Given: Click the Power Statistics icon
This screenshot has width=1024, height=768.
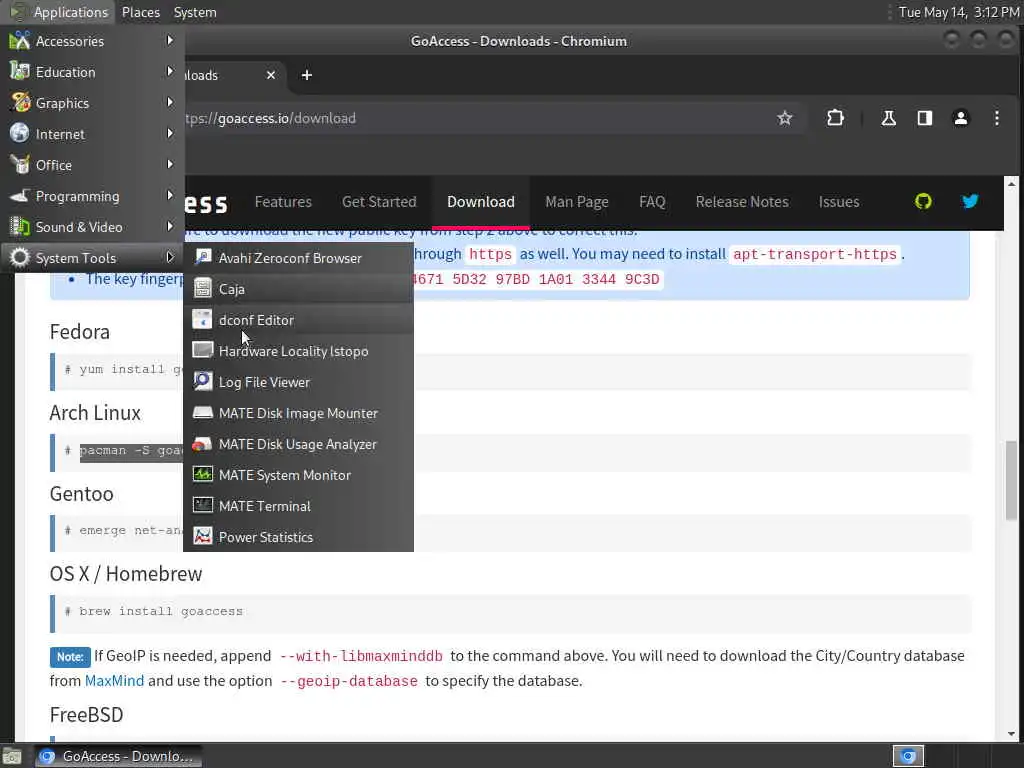Looking at the screenshot, I should click(202, 537).
